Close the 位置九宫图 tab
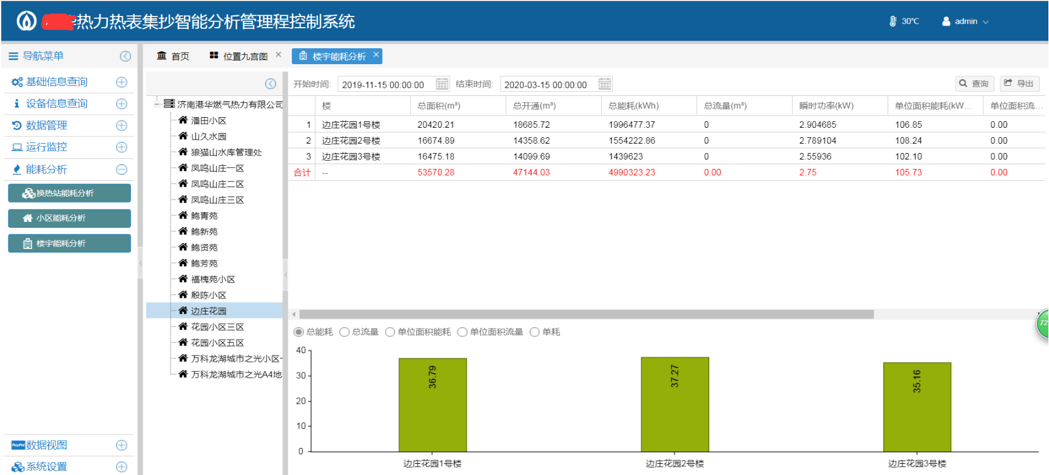 279,55
